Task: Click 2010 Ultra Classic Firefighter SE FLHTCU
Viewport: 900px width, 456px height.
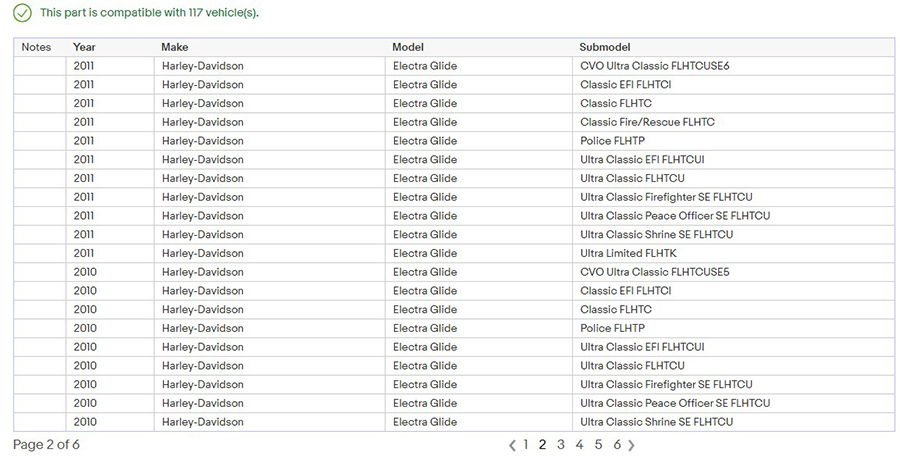Action: coord(666,384)
